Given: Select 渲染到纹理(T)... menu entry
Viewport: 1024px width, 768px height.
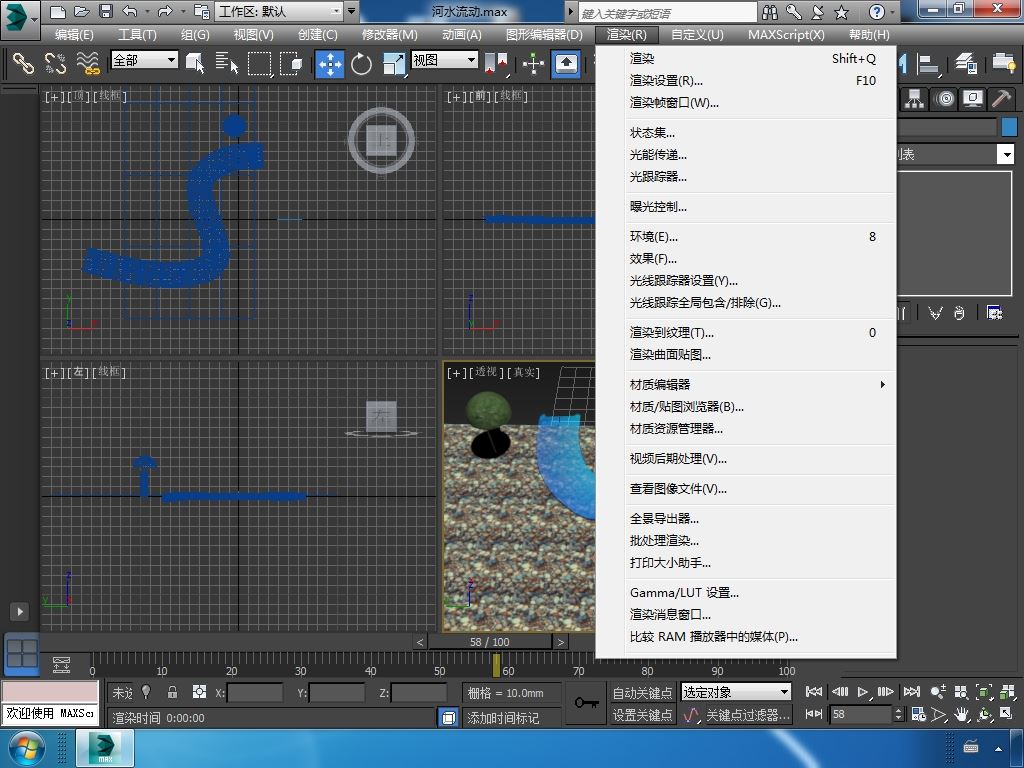Looking at the screenshot, I should coord(760,333).
